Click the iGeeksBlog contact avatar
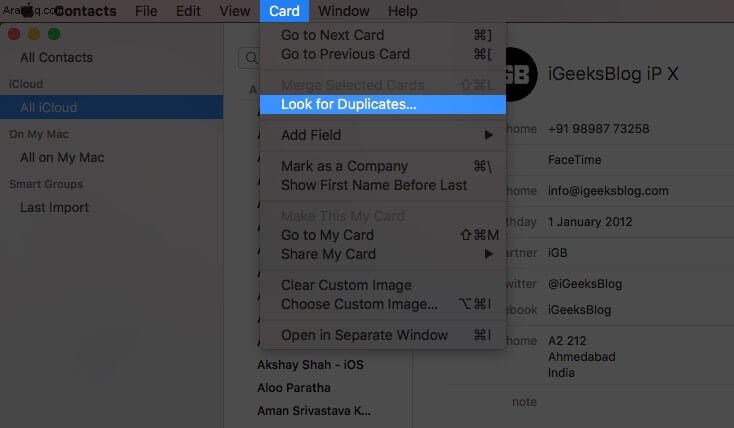The height and width of the screenshot is (428, 734). [x=520, y=74]
